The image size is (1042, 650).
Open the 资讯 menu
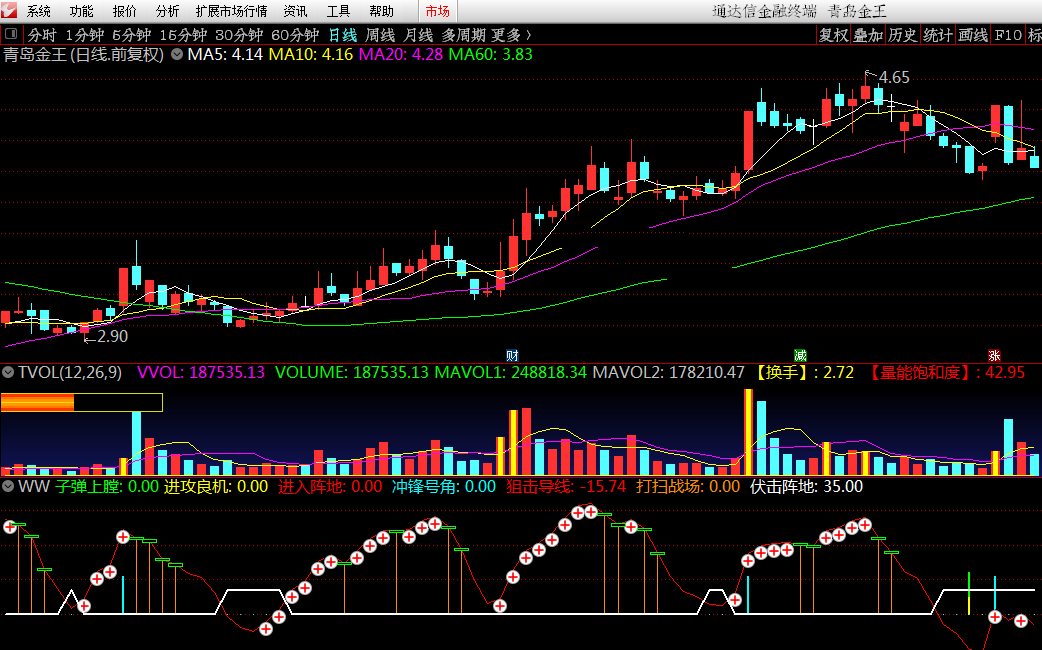pyautogui.click(x=295, y=11)
